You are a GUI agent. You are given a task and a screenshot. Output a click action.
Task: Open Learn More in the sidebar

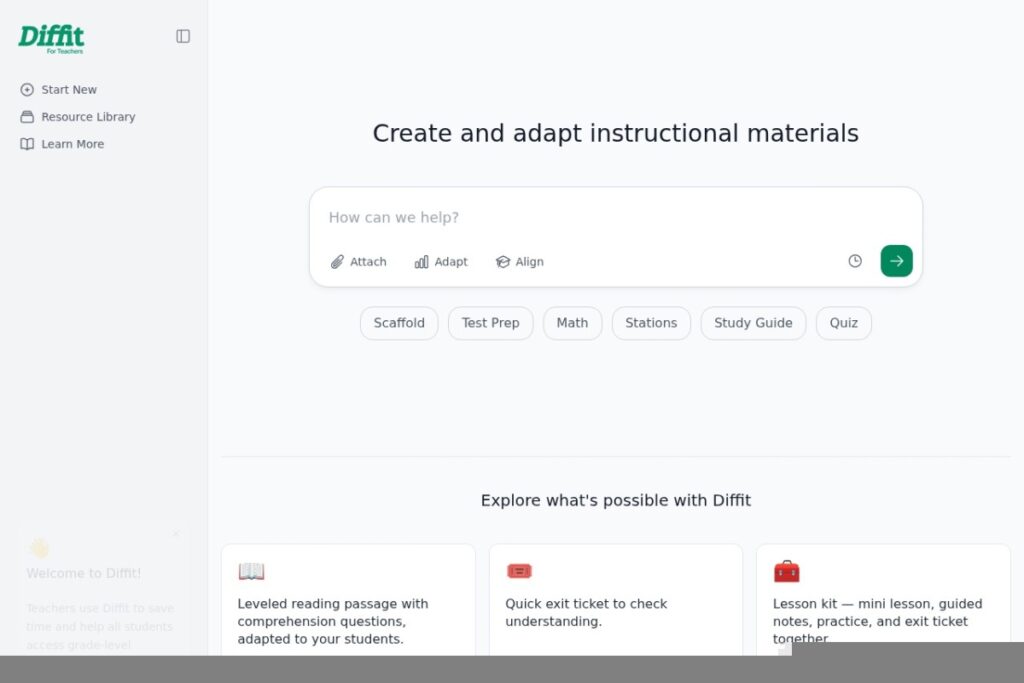tap(62, 144)
